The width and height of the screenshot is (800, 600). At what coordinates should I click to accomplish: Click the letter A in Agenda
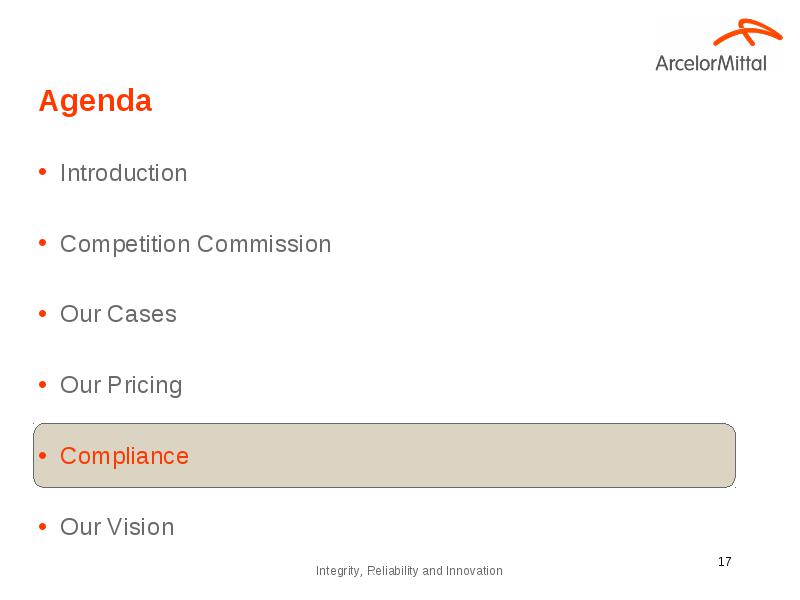[x=48, y=100]
